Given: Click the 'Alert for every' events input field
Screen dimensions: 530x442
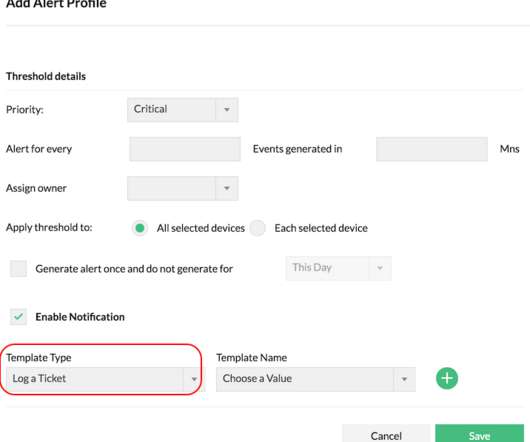Looking at the screenshot, I should pos(185,149).
